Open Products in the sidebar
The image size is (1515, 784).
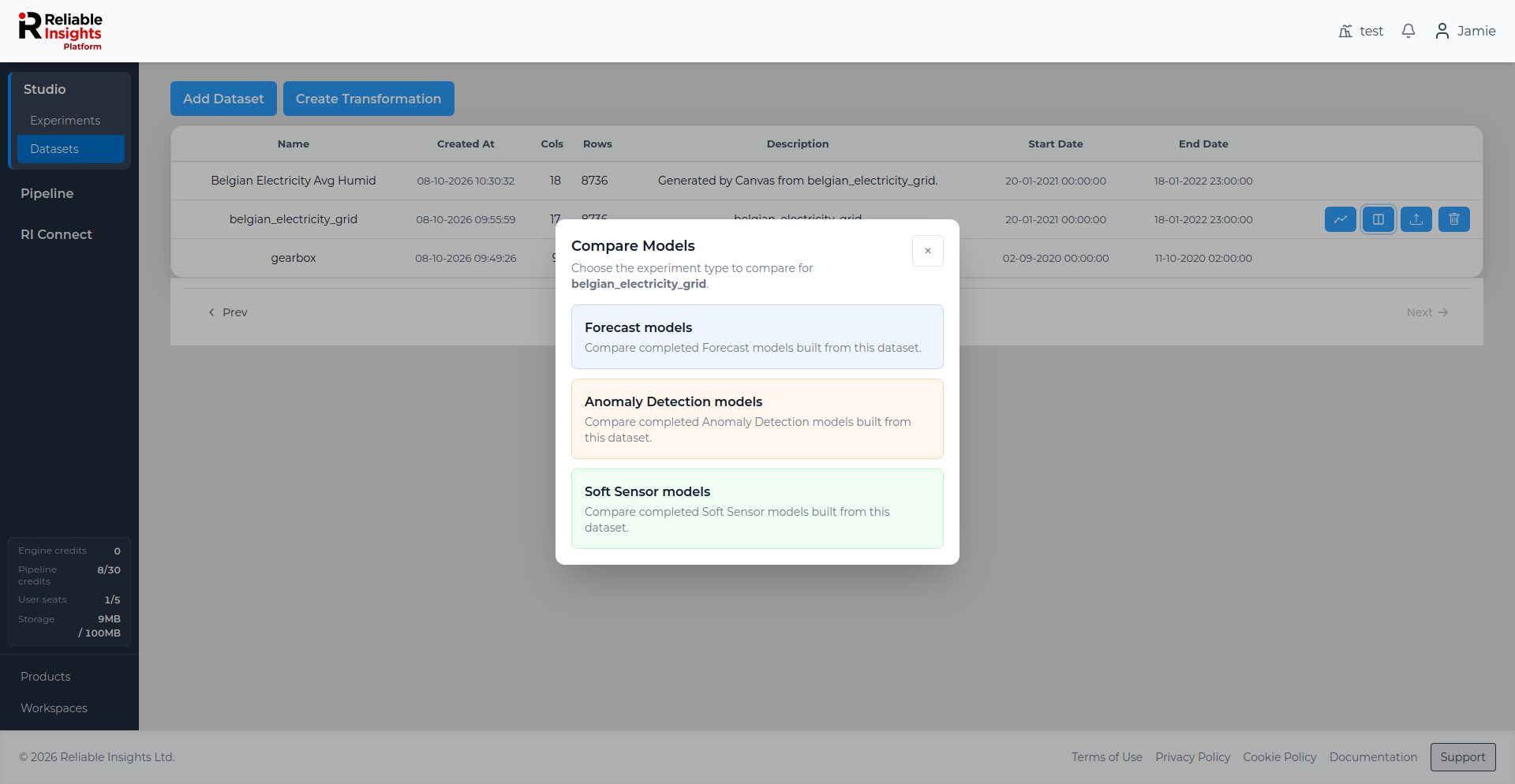46,677
